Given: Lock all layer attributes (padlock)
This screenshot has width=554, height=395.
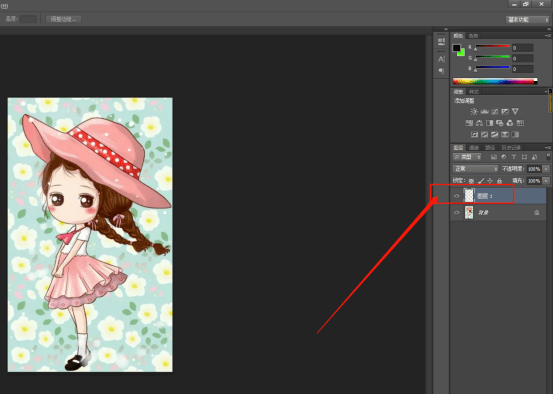Looking at the screenshot, I should (x=499, y=181).
